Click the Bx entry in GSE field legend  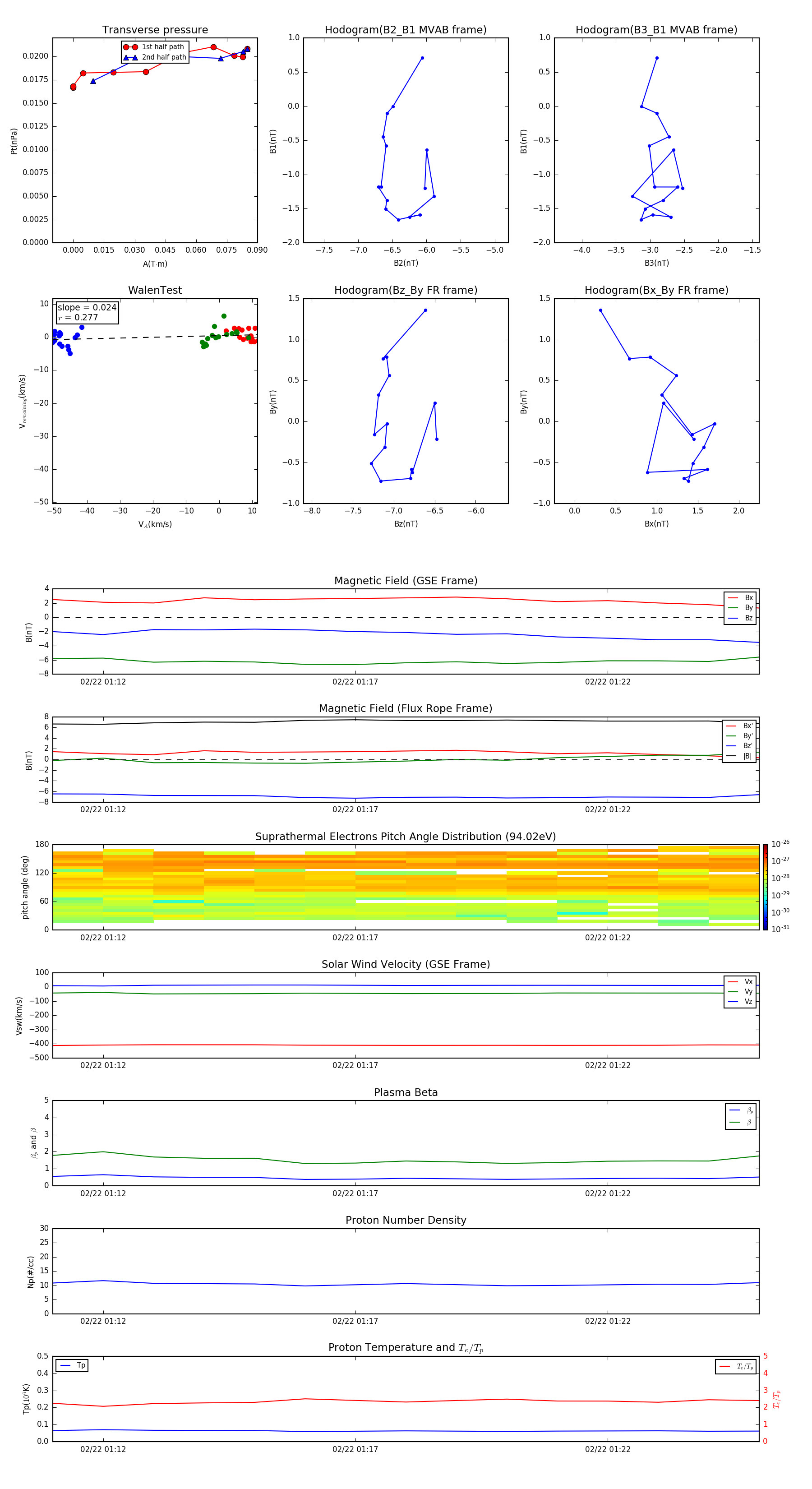point(740,598)
